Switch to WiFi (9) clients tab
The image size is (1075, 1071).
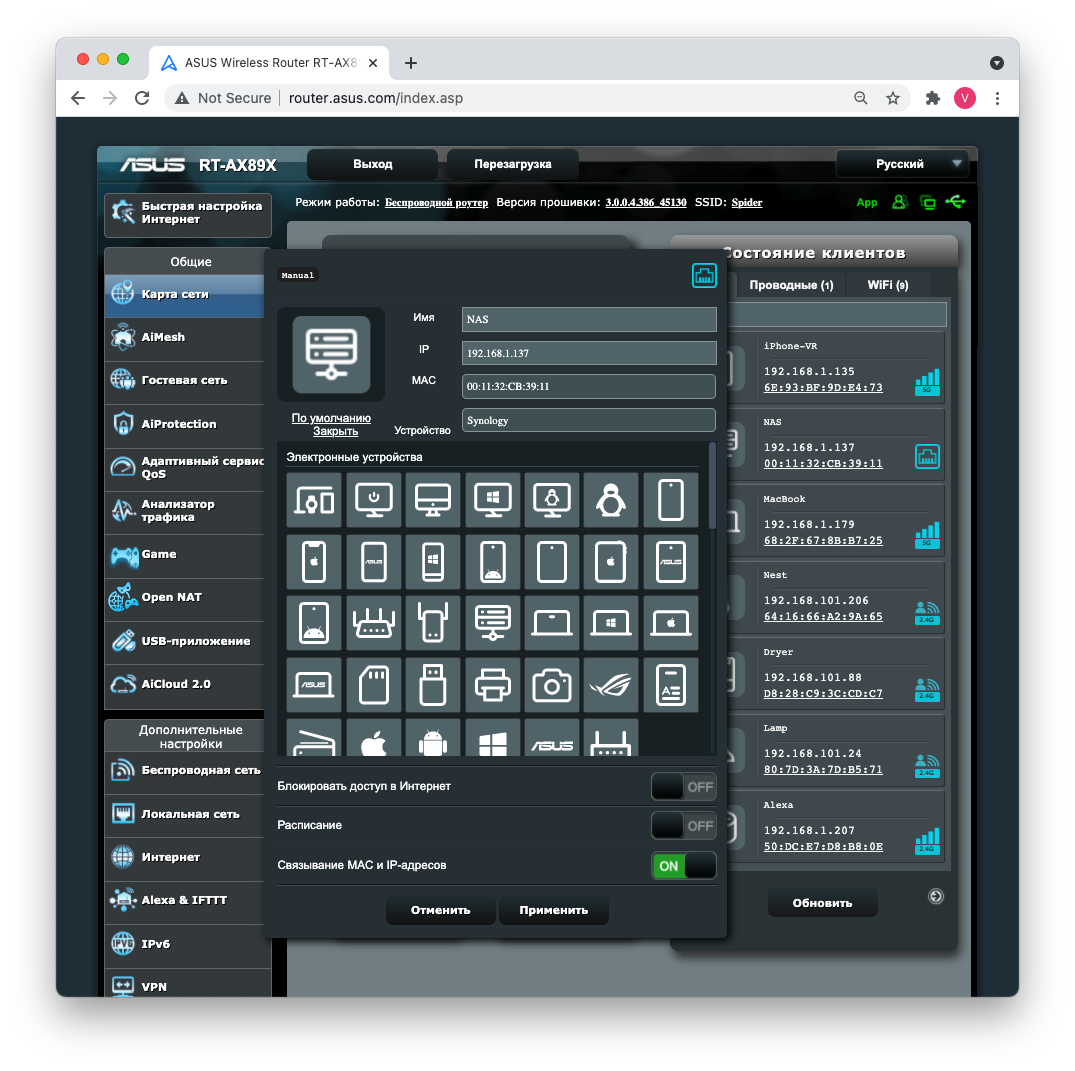coord(888,285)
